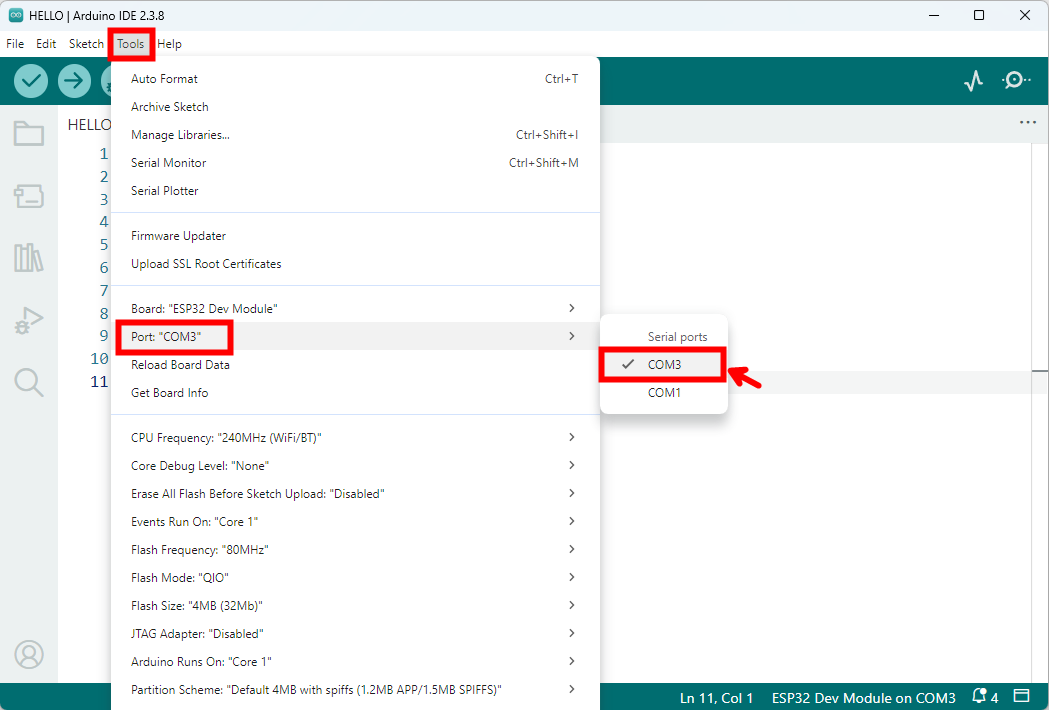Expand the Flash Size: "4MB (32Mb)" submenu
1049x710 pixels.
coord(355,606)
